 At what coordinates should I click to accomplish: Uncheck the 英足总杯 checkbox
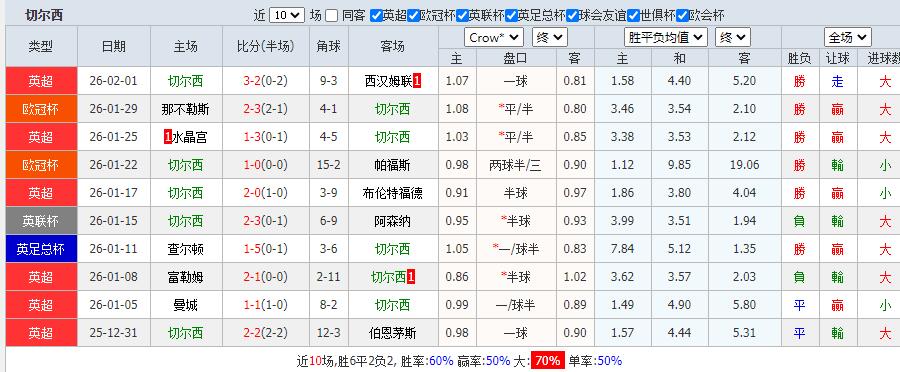pyautogui.click(x=511, y=16)
